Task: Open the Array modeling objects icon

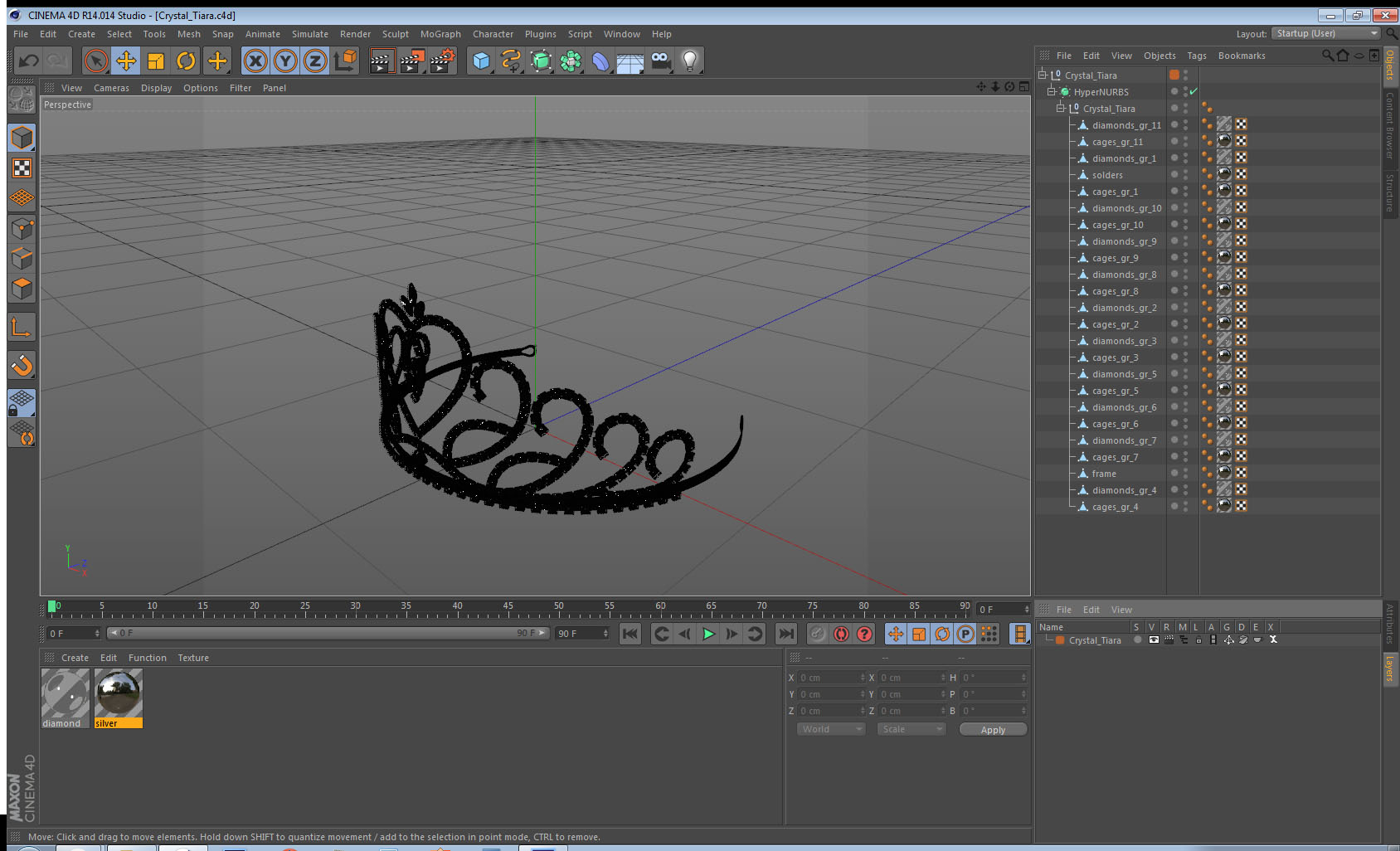Action: pos(571,61)
